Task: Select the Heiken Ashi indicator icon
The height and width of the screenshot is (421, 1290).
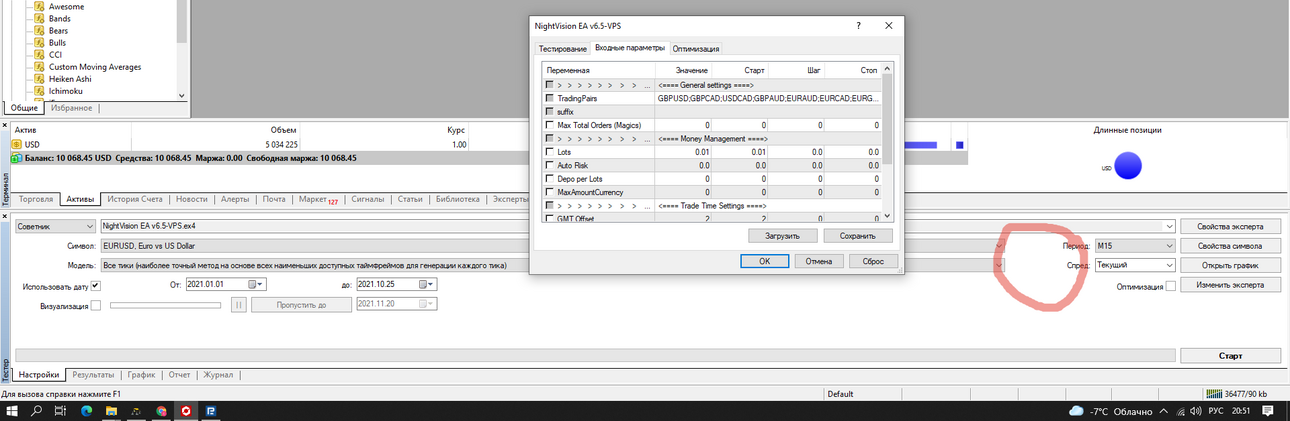Action: (41, 79)
